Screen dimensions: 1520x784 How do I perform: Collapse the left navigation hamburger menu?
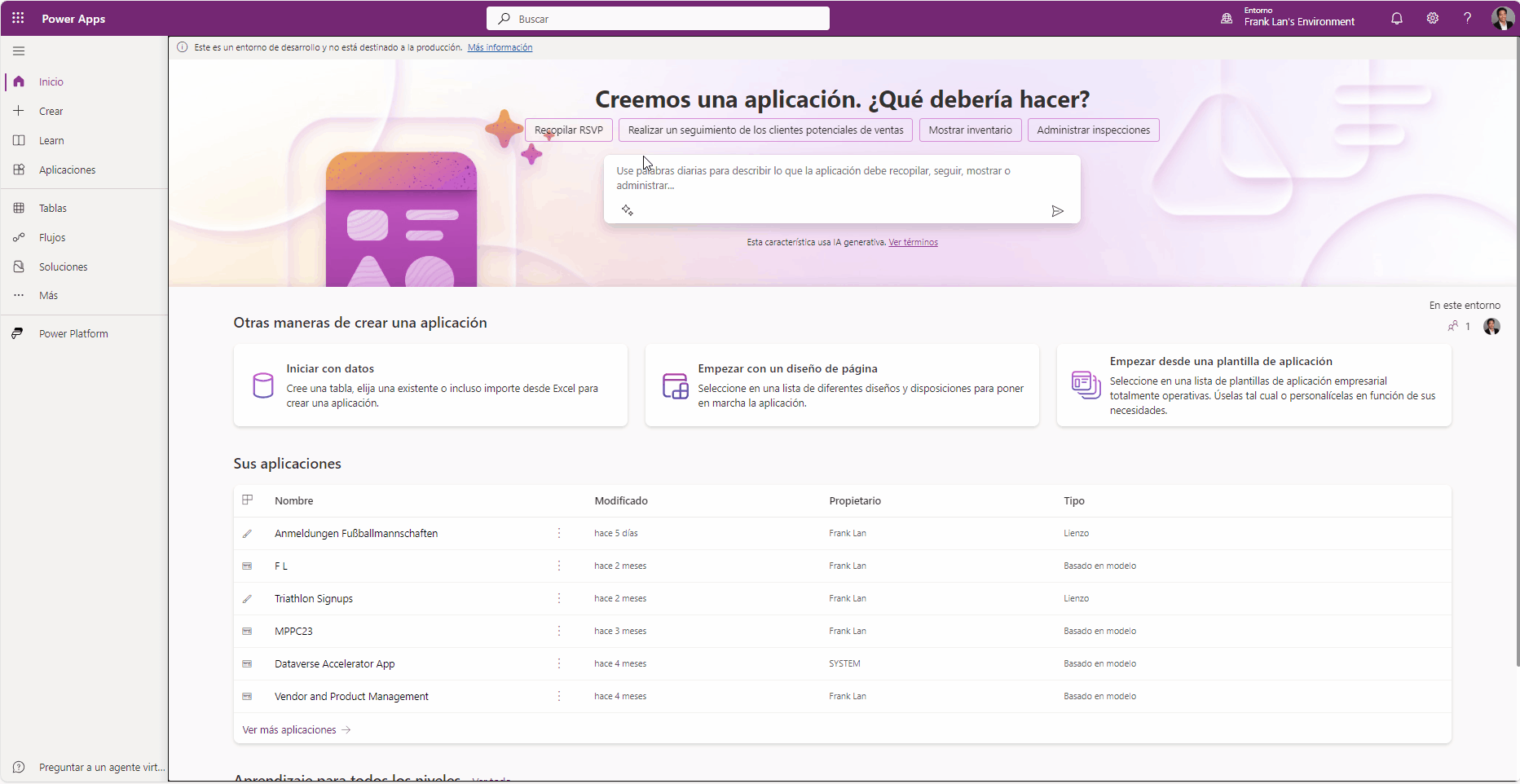(19, 51)
